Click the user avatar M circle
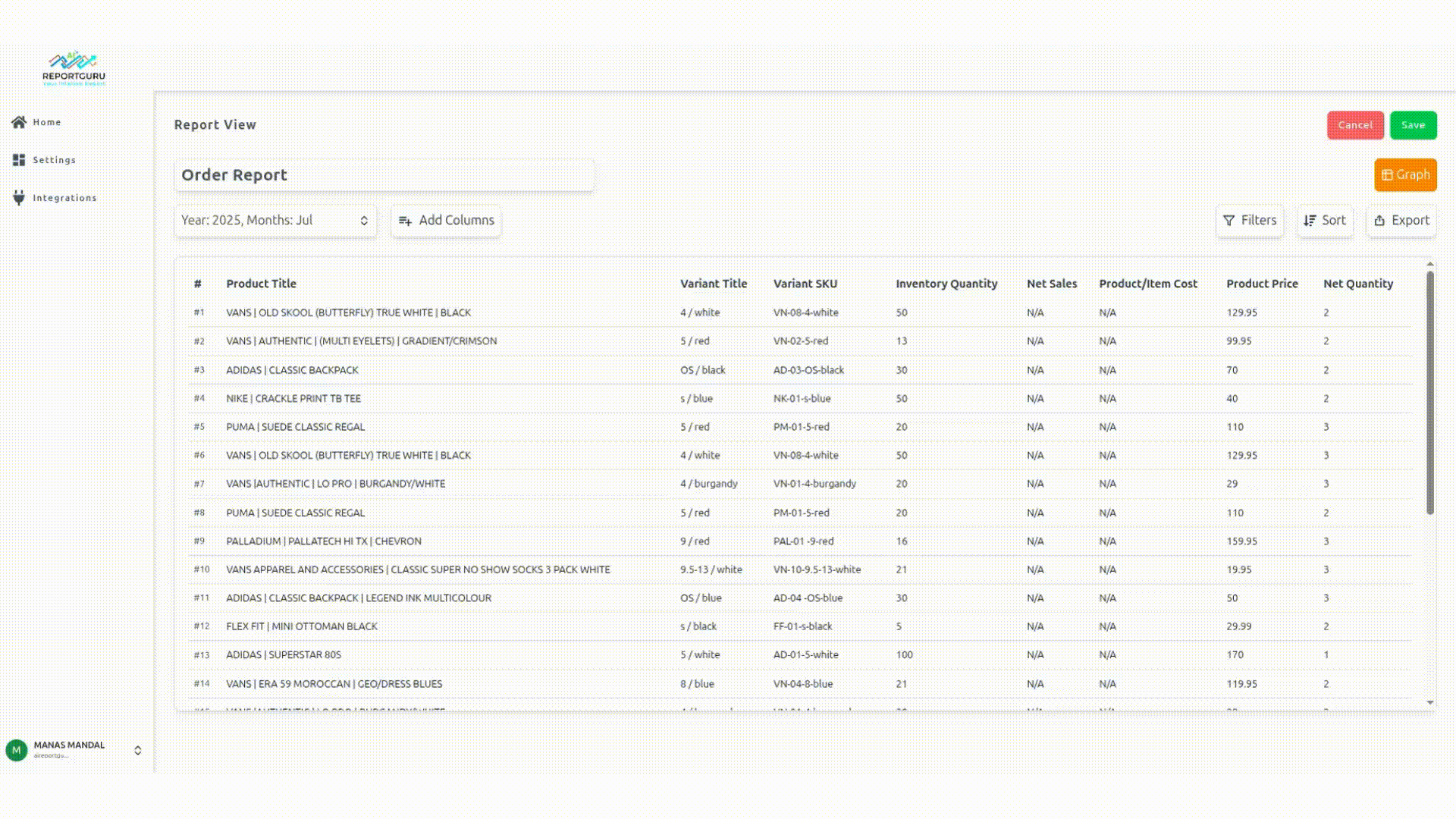The image size is (1456, 819). [16, 750]
